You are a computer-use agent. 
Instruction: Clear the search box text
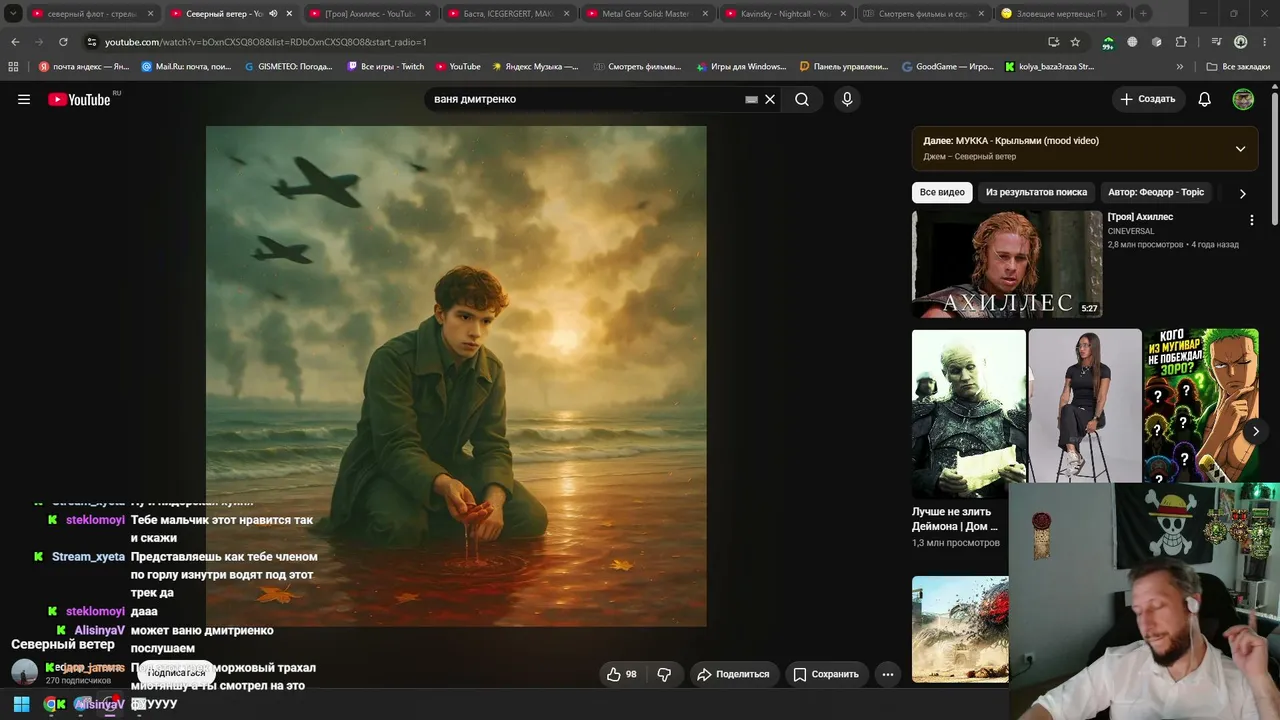click(770, 99)
